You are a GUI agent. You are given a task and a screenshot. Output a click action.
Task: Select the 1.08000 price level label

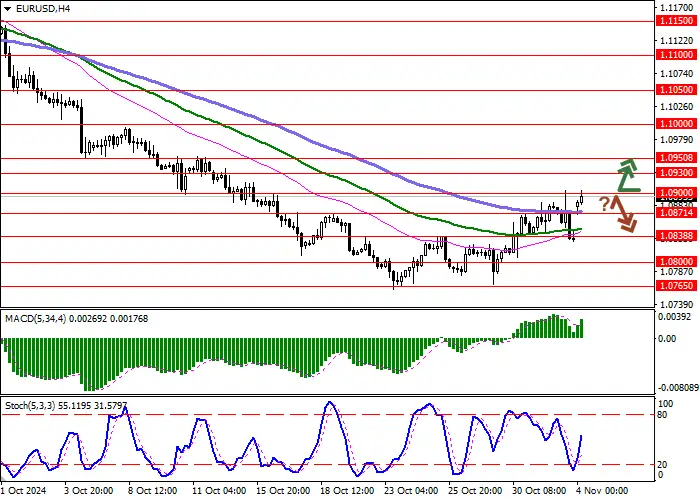coord(678,262)
